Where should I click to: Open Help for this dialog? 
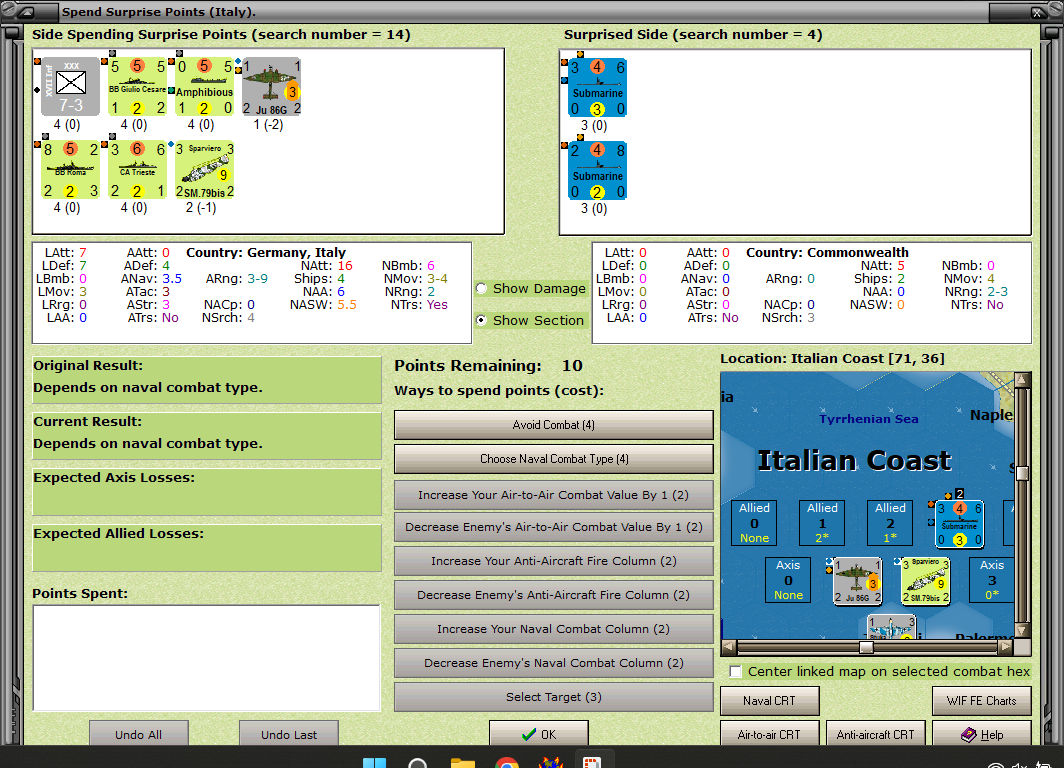(982, 734)
